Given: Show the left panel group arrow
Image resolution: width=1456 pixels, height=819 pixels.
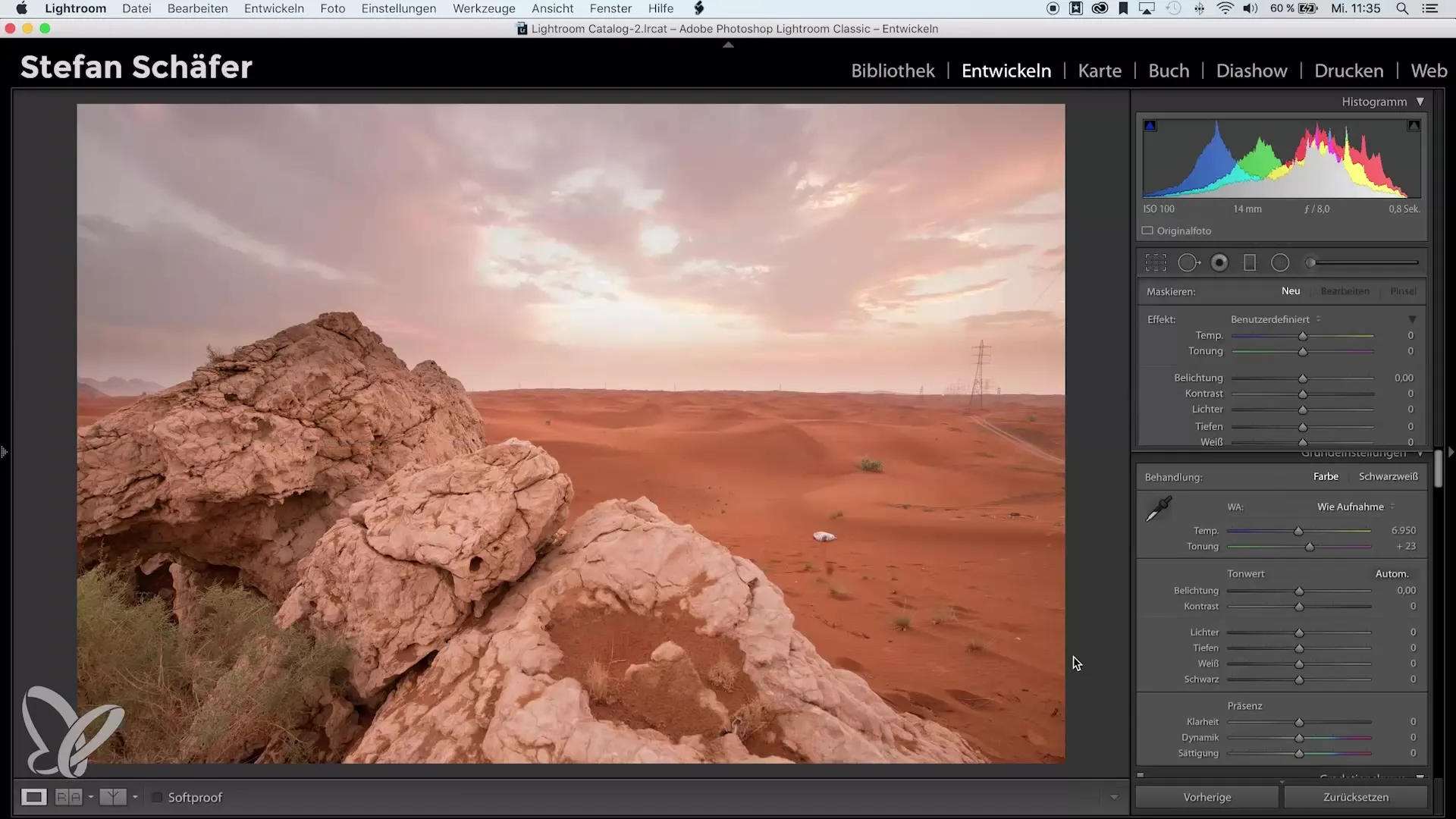Looking at the screenshot, I should pos(5,453).
